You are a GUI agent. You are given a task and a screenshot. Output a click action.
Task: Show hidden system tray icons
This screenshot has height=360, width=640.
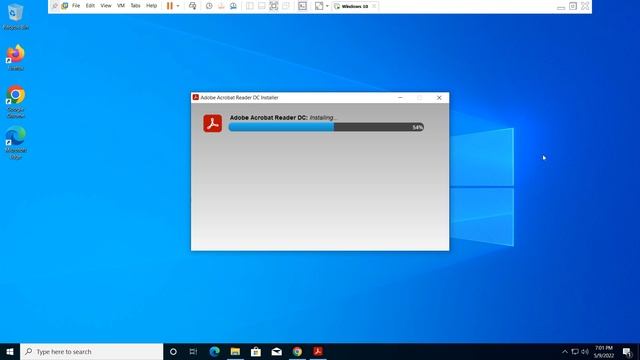(564, 351)
